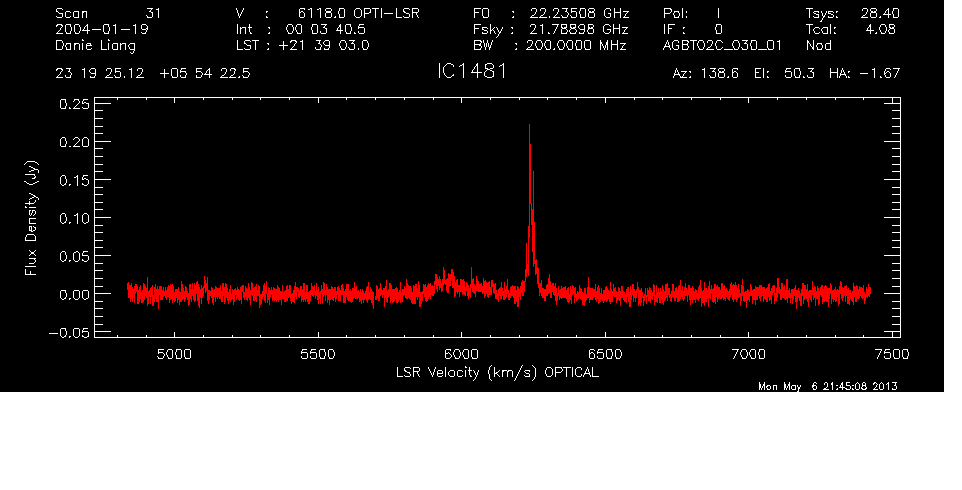Click the declination +05 54 22.5
Image resolution: width=962 pixels, height=490 pixels.
205,74
